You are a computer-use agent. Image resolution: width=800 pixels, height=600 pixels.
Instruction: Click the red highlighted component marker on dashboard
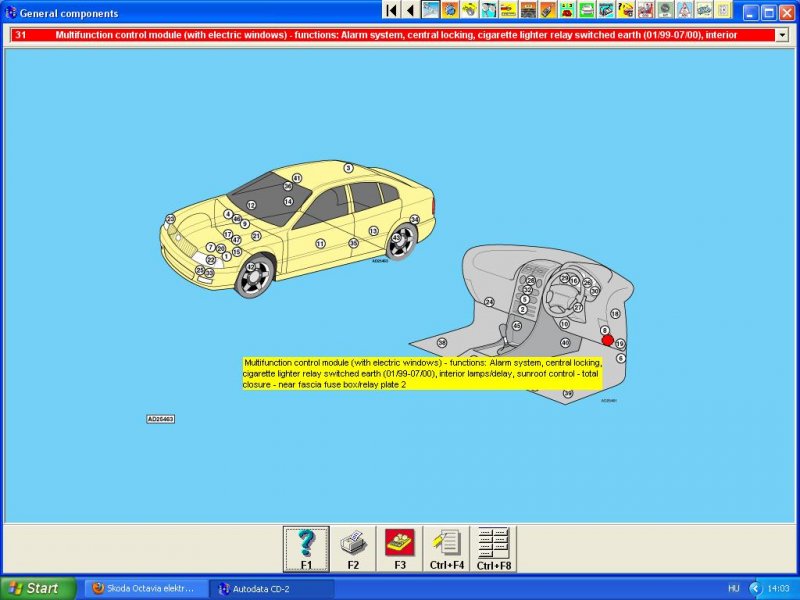607,340
